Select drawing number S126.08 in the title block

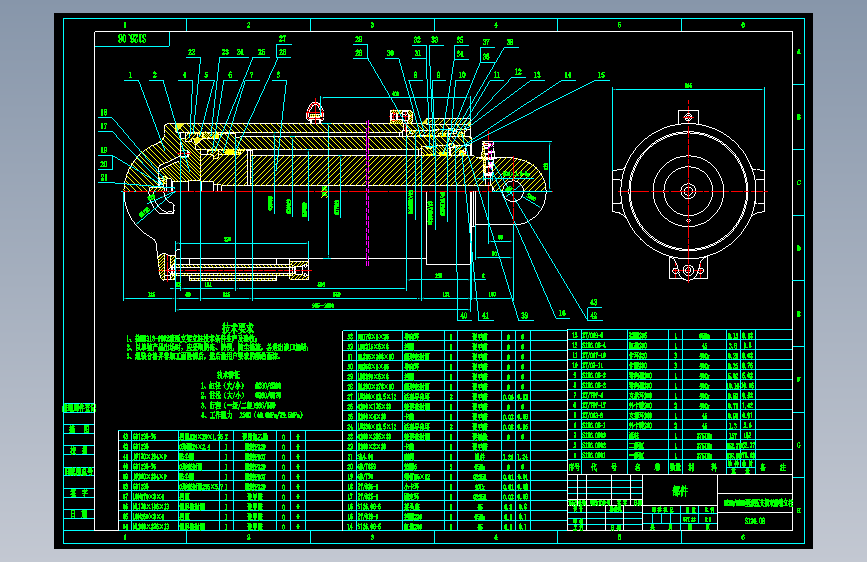tap(755, 521)
